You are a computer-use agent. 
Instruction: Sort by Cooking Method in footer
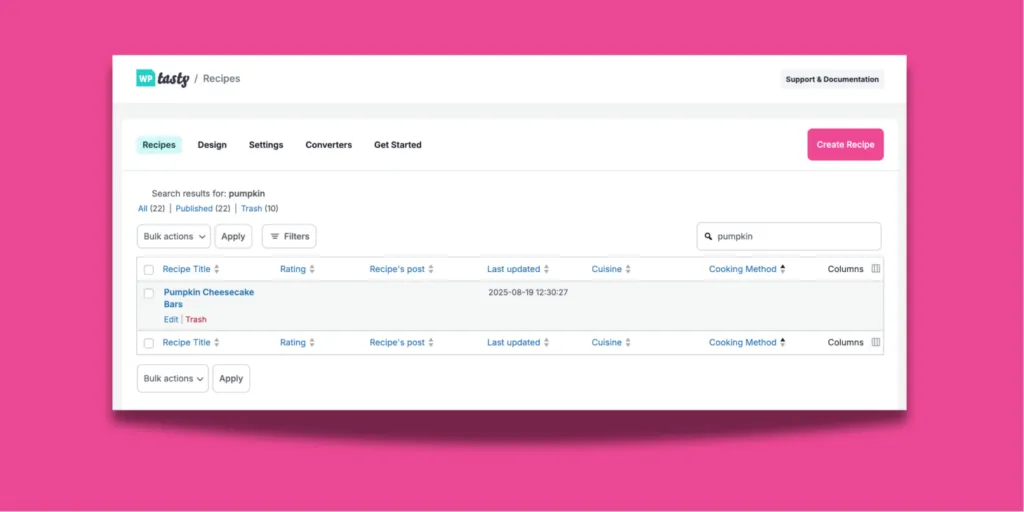point(743,343)
